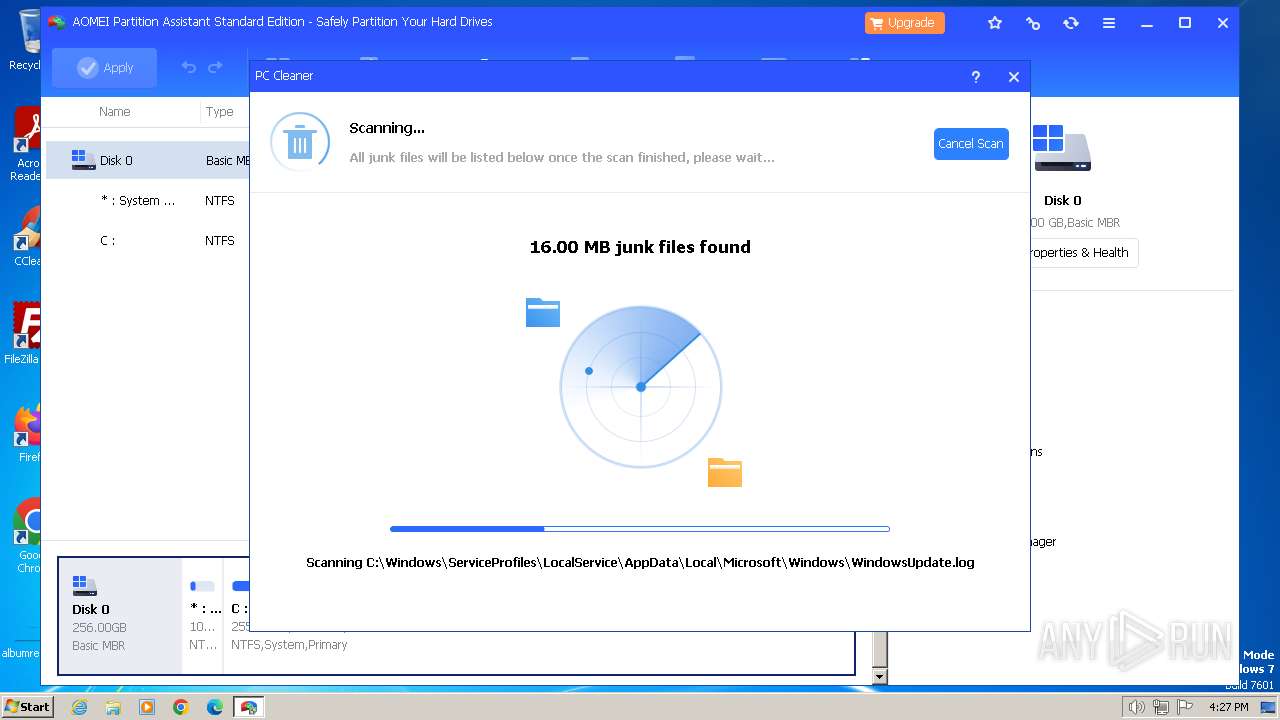Image resolution: width=1280 pixels, height=720 pixels.
Task: Click the Type column header
Action: click(x=220, y=112)
